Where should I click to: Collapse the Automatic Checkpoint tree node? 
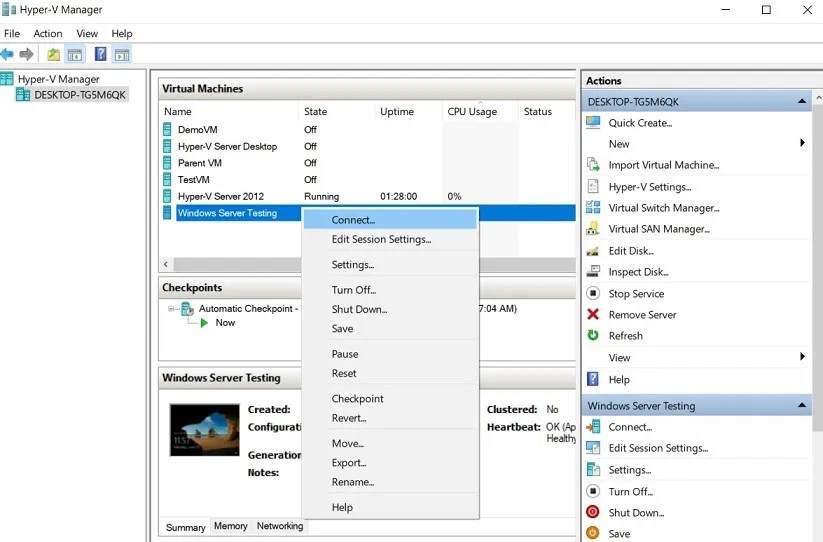(x=172, y=309)
